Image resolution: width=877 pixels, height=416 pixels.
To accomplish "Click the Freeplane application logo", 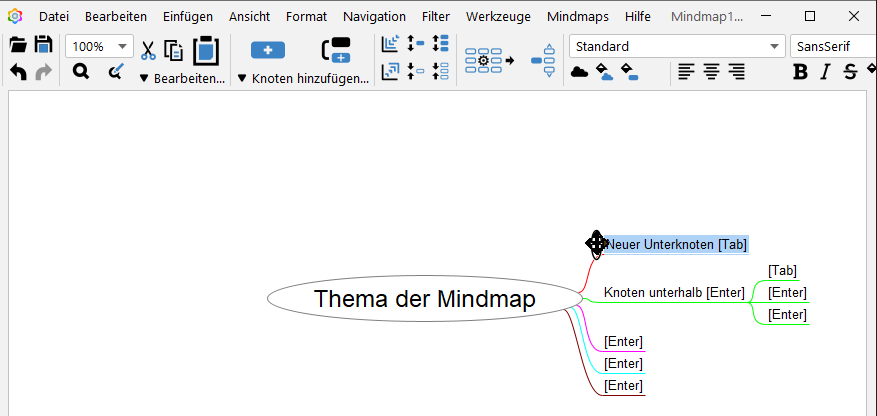I will [16, 17].
